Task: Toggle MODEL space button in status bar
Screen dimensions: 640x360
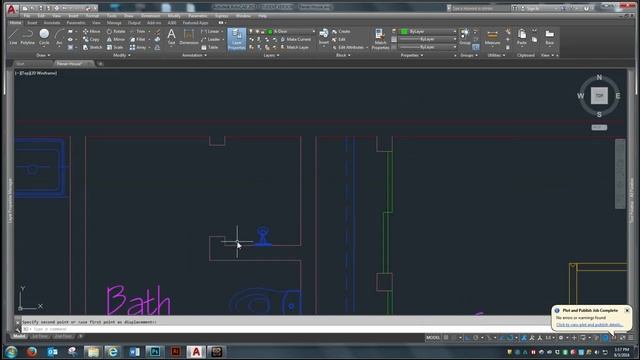Action: coord(433,338)
